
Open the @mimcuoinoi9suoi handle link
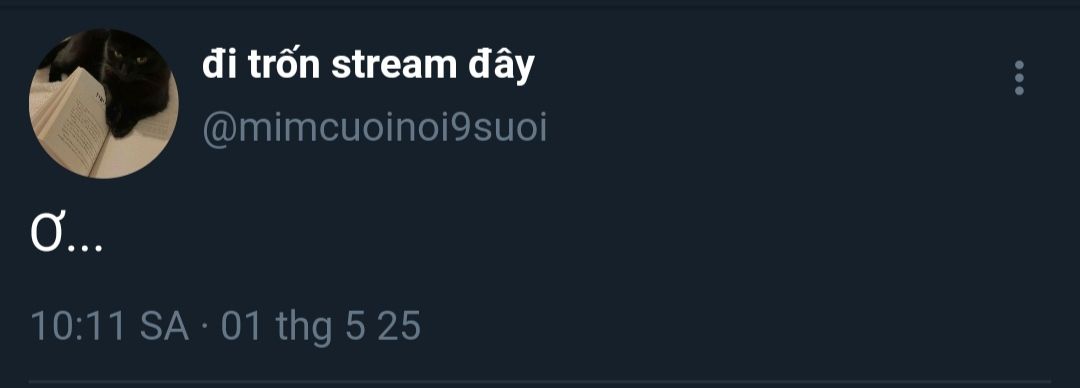pos(375,128)
